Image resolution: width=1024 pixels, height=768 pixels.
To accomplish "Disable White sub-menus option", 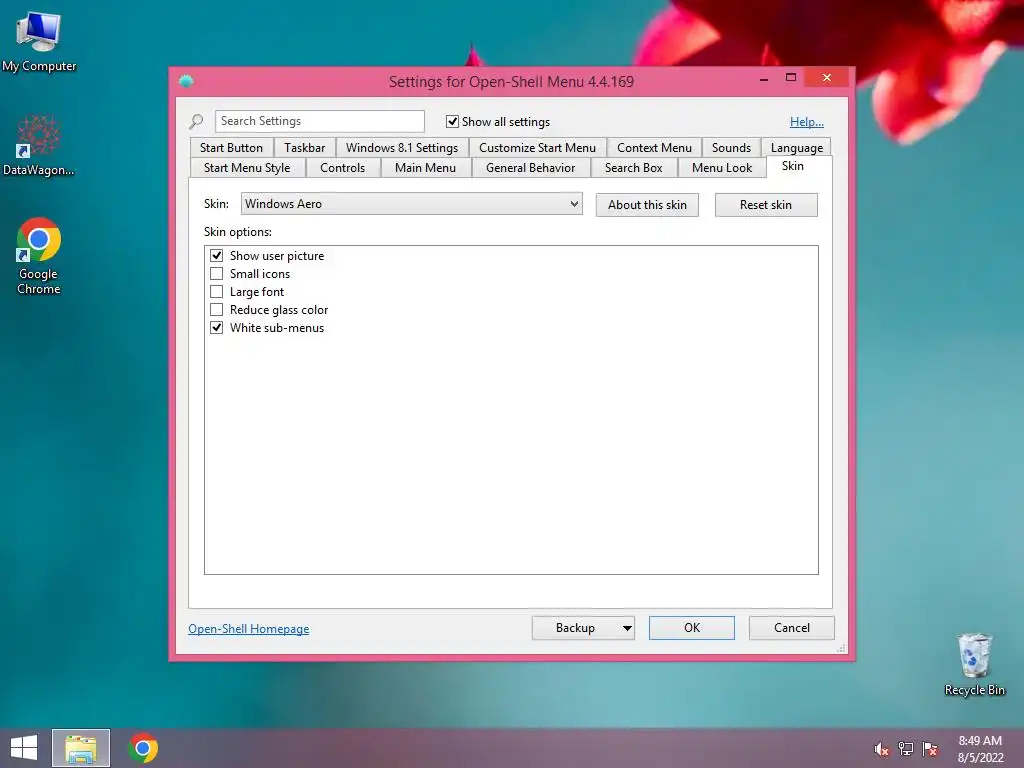I will pyautogui.click(x=216, y=328).
